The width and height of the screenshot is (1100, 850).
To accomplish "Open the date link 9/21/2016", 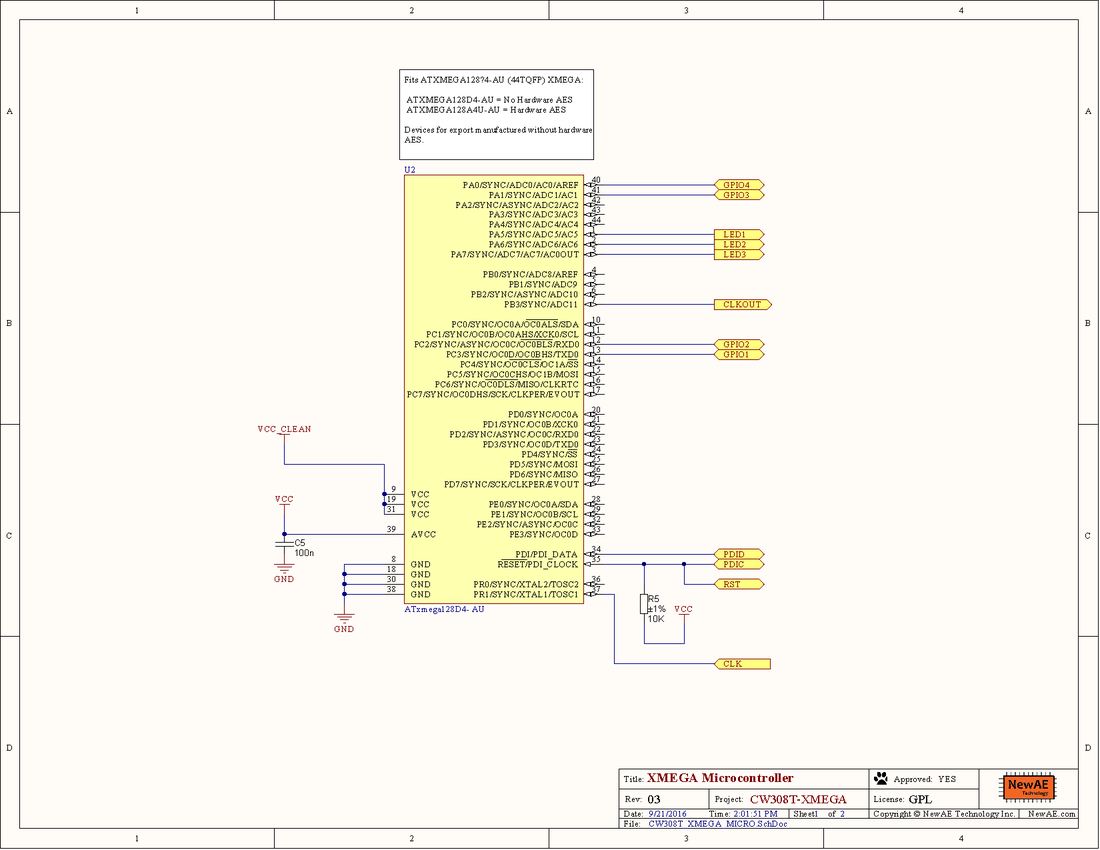I will pos(665,813).
